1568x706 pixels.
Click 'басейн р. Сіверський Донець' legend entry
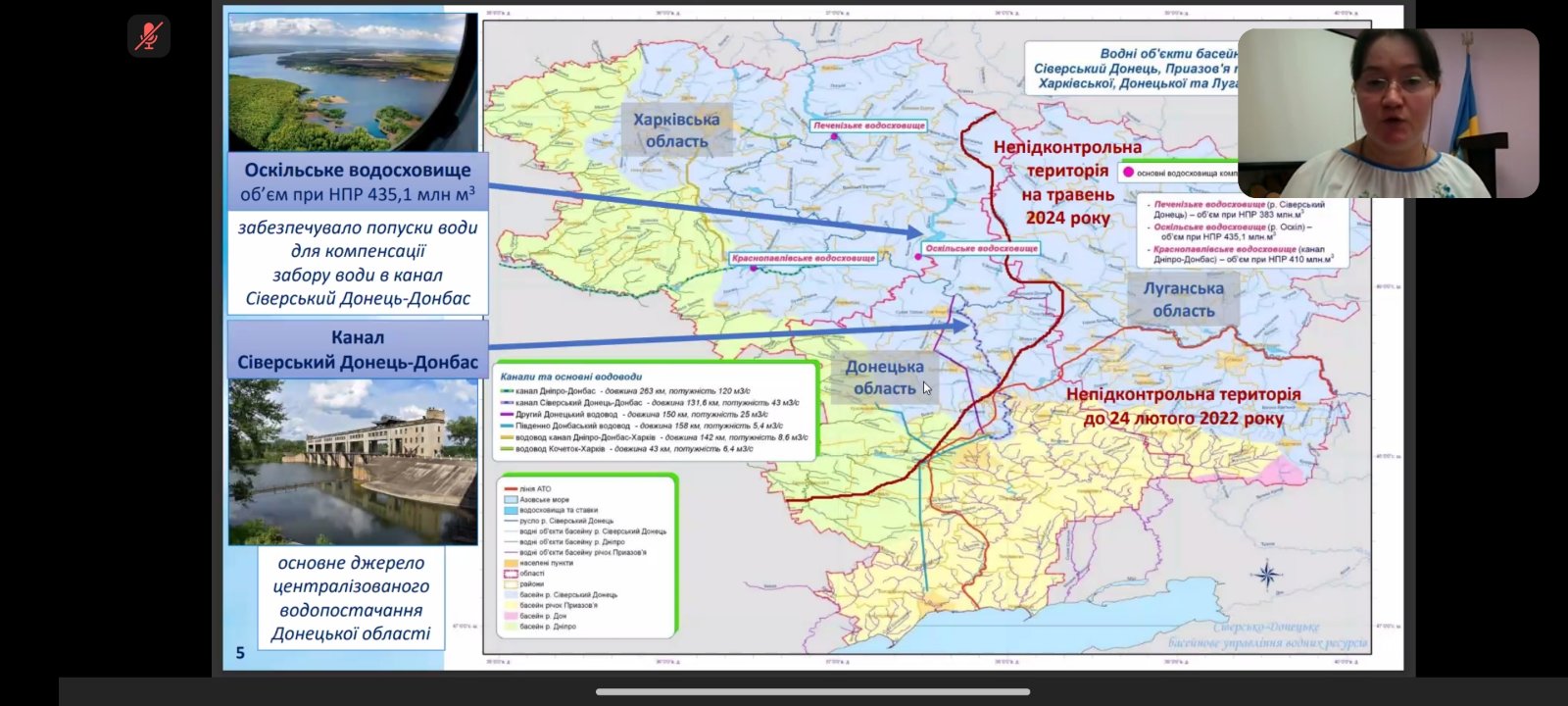click(561, 595)
